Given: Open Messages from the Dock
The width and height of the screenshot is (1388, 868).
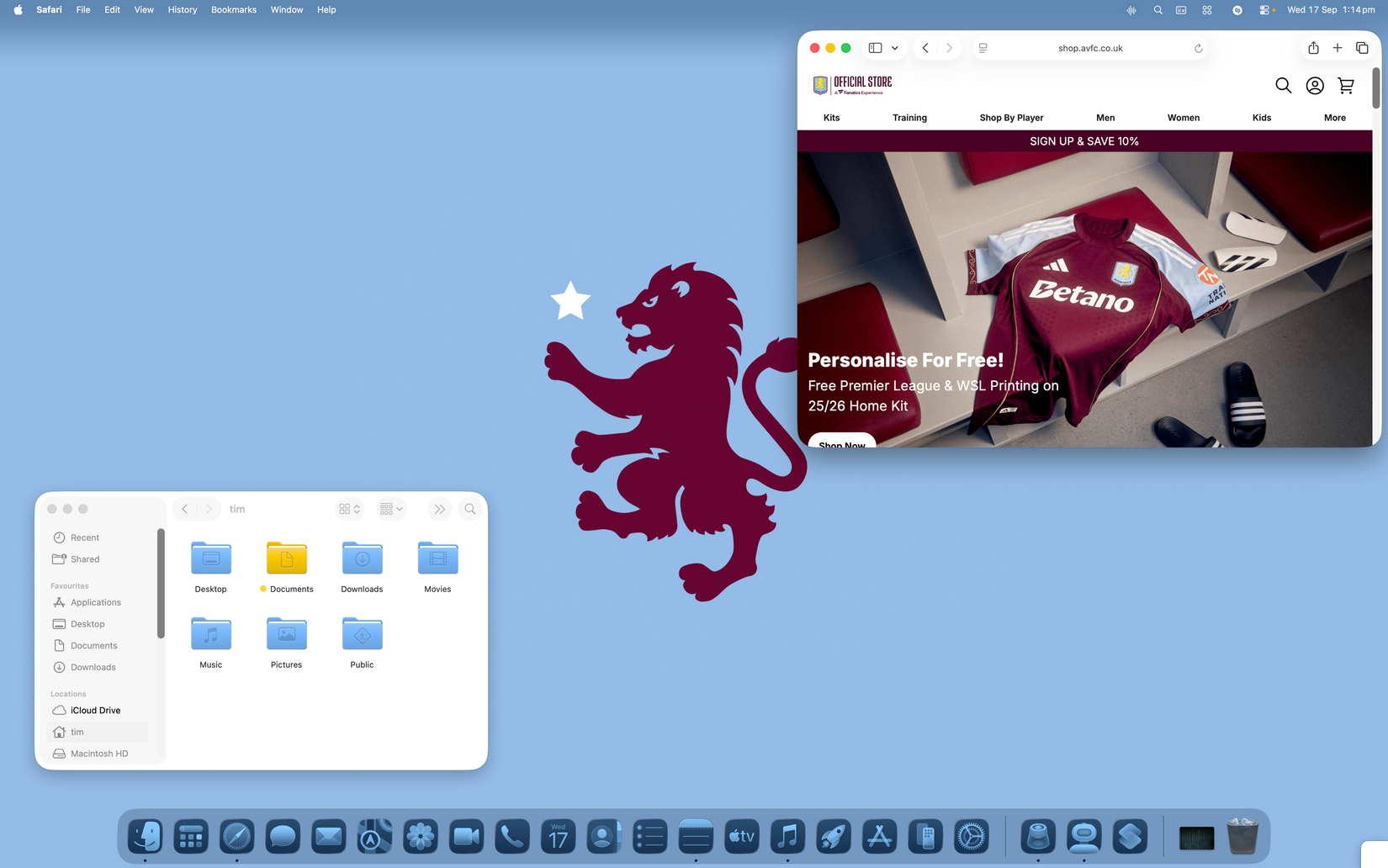Looking at the screenshot, I should click(x=283, y=837).
